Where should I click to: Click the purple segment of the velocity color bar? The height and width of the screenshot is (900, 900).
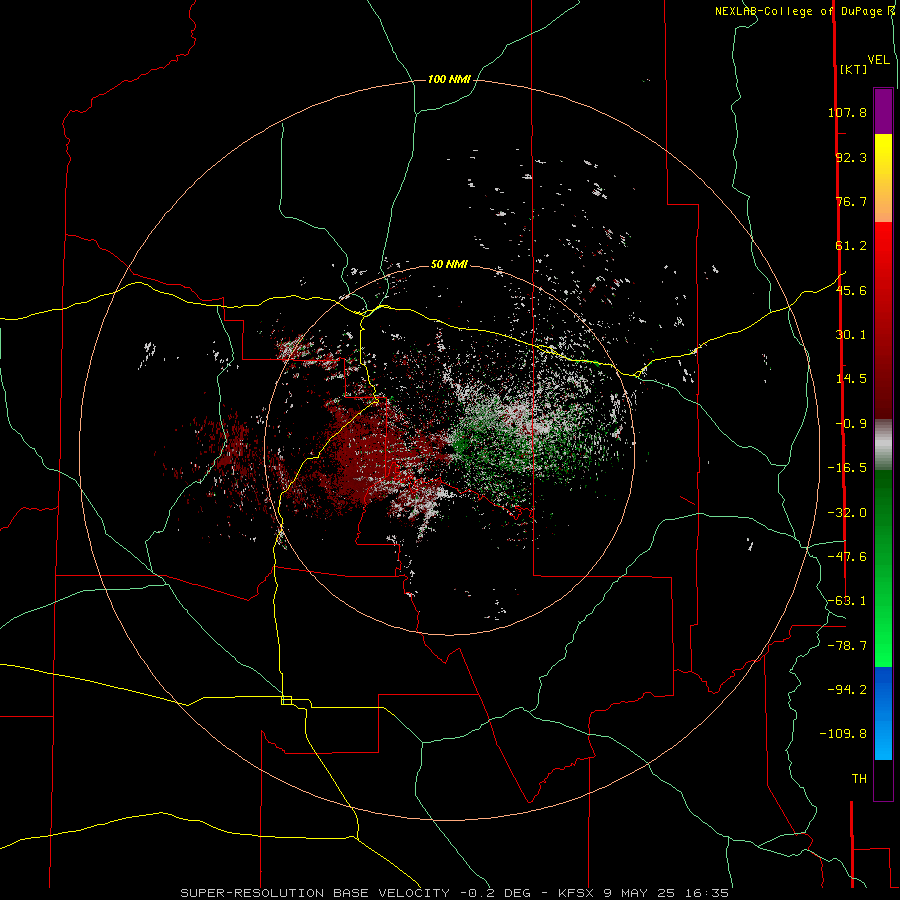883,111
